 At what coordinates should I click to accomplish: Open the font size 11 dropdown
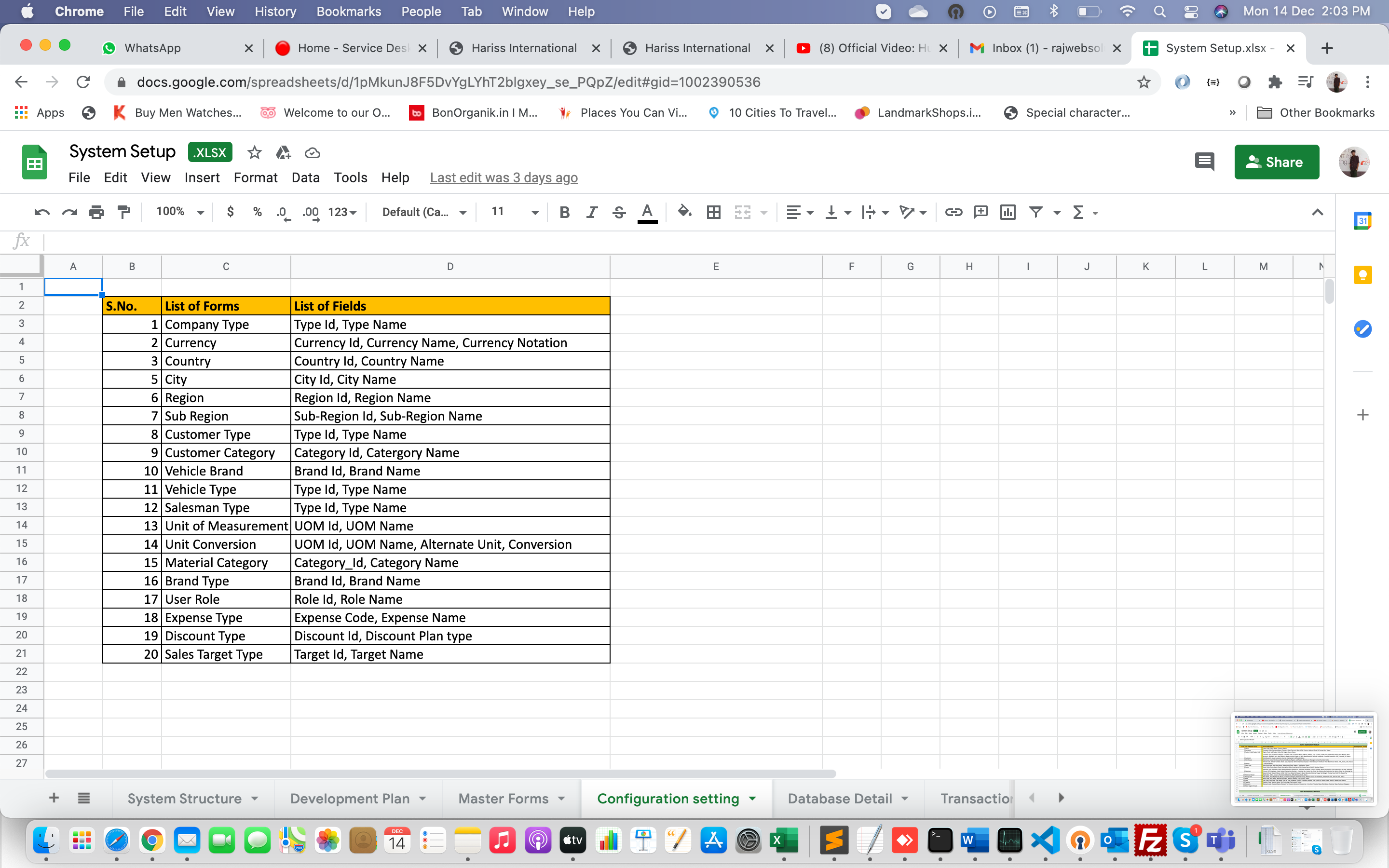click(x=514, y=212)
